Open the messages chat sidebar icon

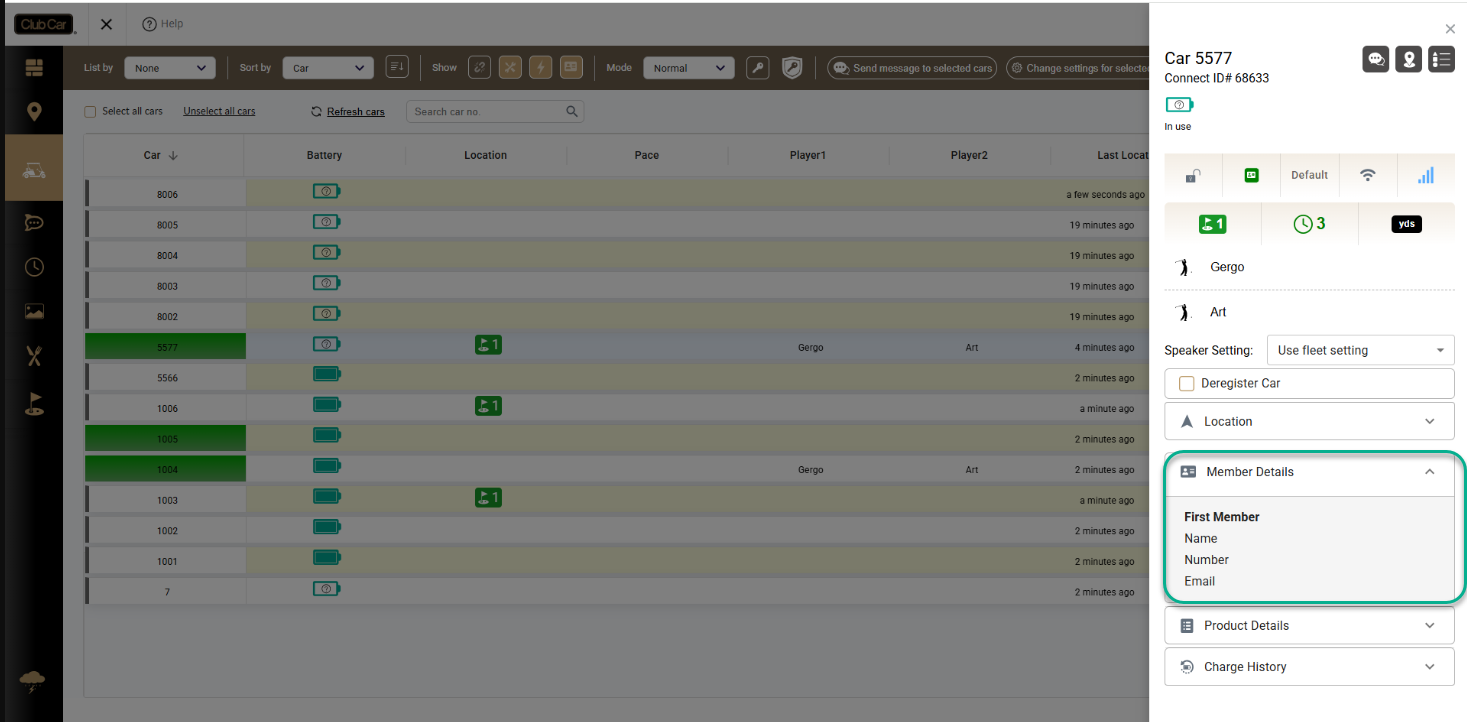click(34, 223)
